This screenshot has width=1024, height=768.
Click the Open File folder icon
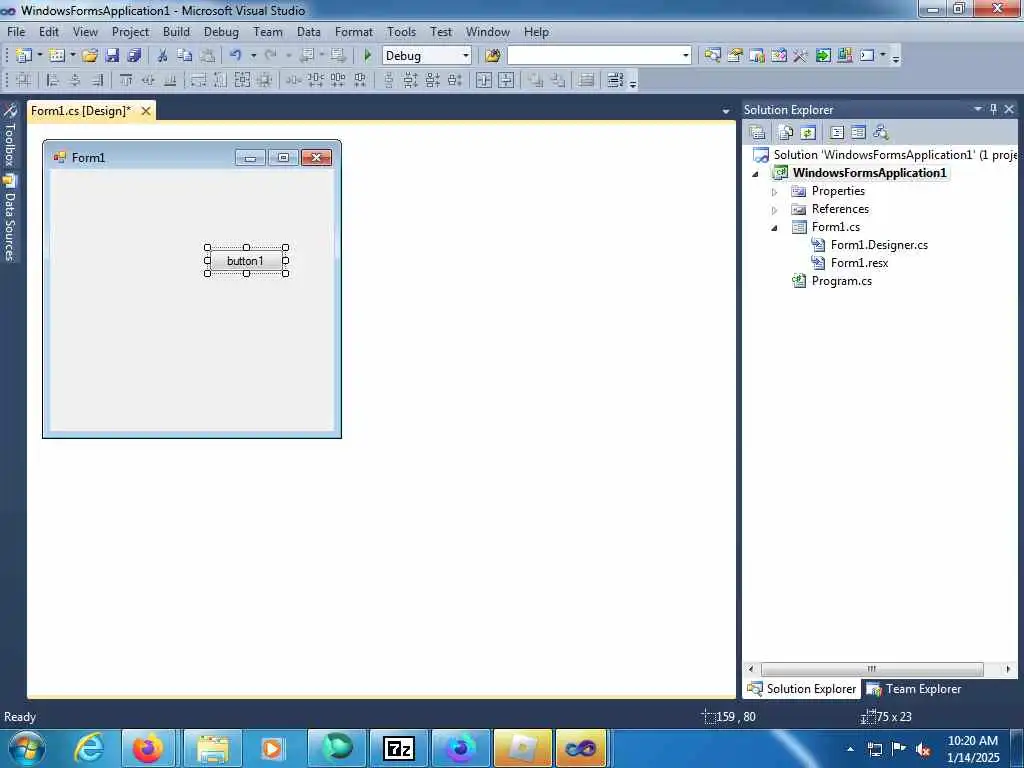[89, 56]
